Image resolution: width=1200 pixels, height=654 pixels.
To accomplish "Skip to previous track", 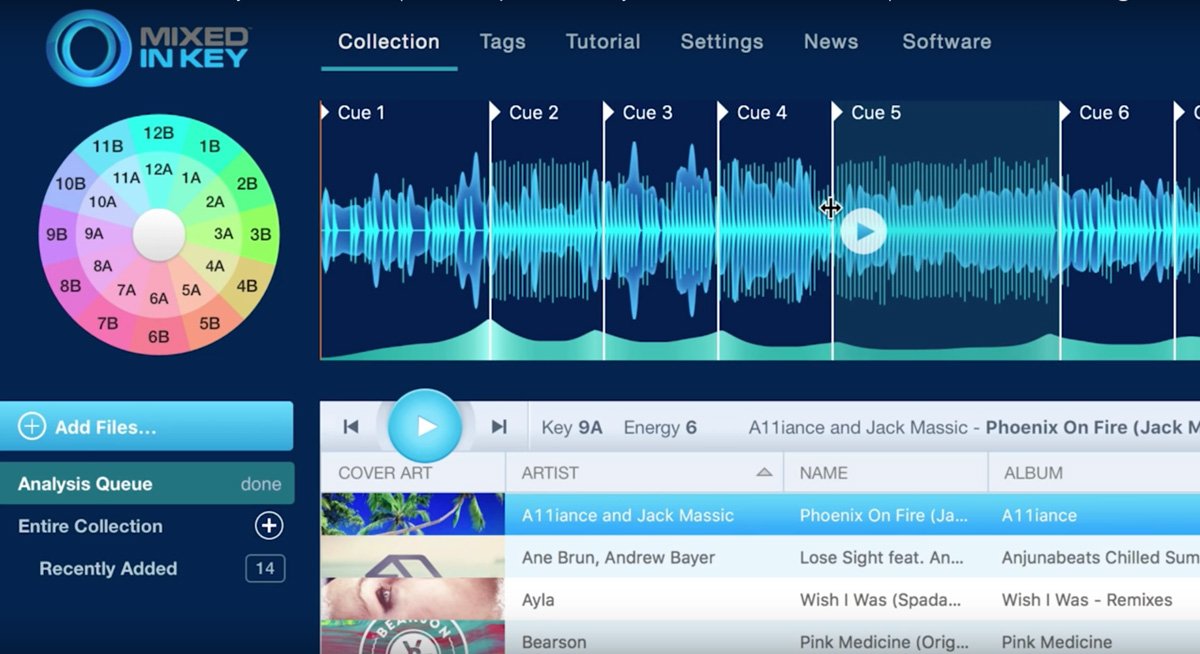I will pos(351,427).
